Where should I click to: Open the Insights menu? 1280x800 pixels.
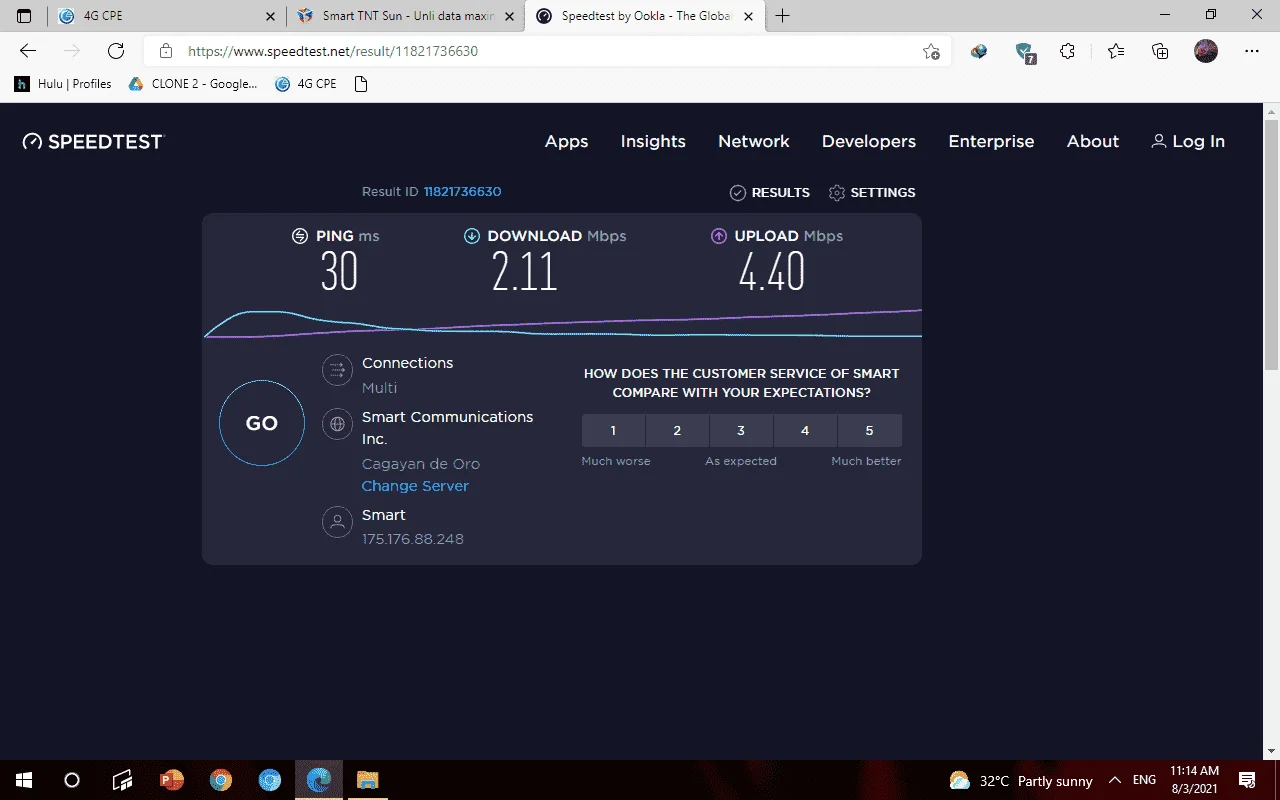pos(653,142)
